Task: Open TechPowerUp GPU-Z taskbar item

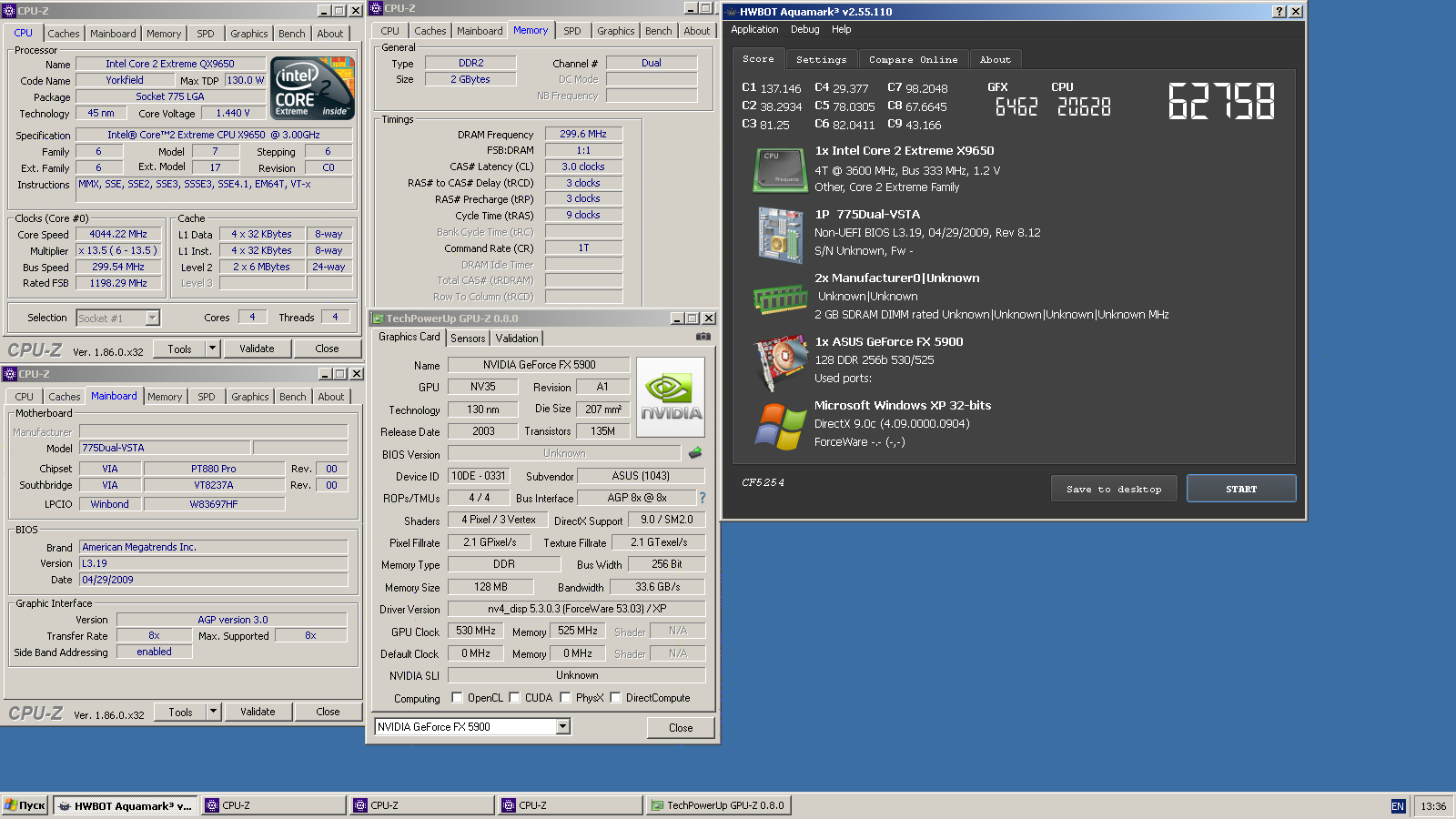Action: coord(718,805)
